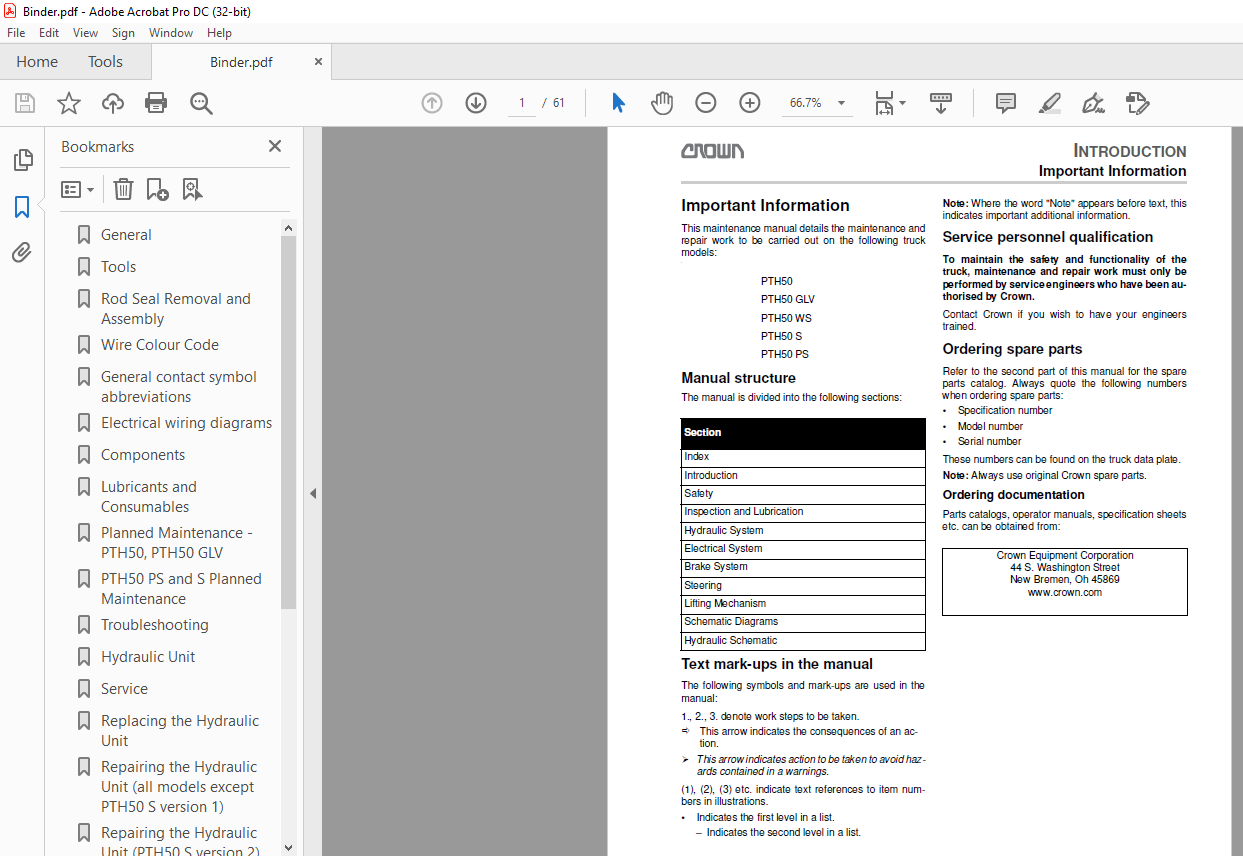Collapse the navigation pane arrow
1243x856 pixels.
pos(313,493)
